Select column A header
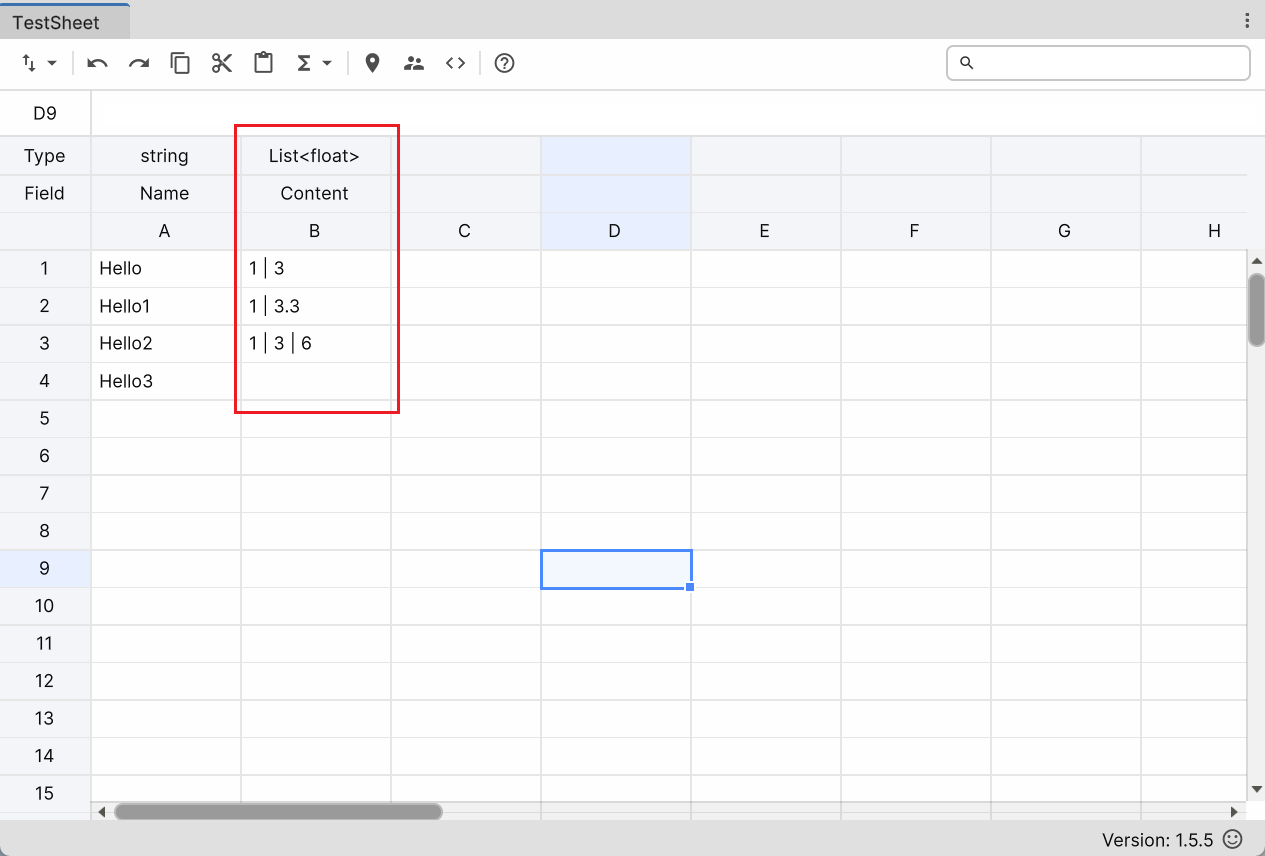1265x856 pixels. pos(165,231)
